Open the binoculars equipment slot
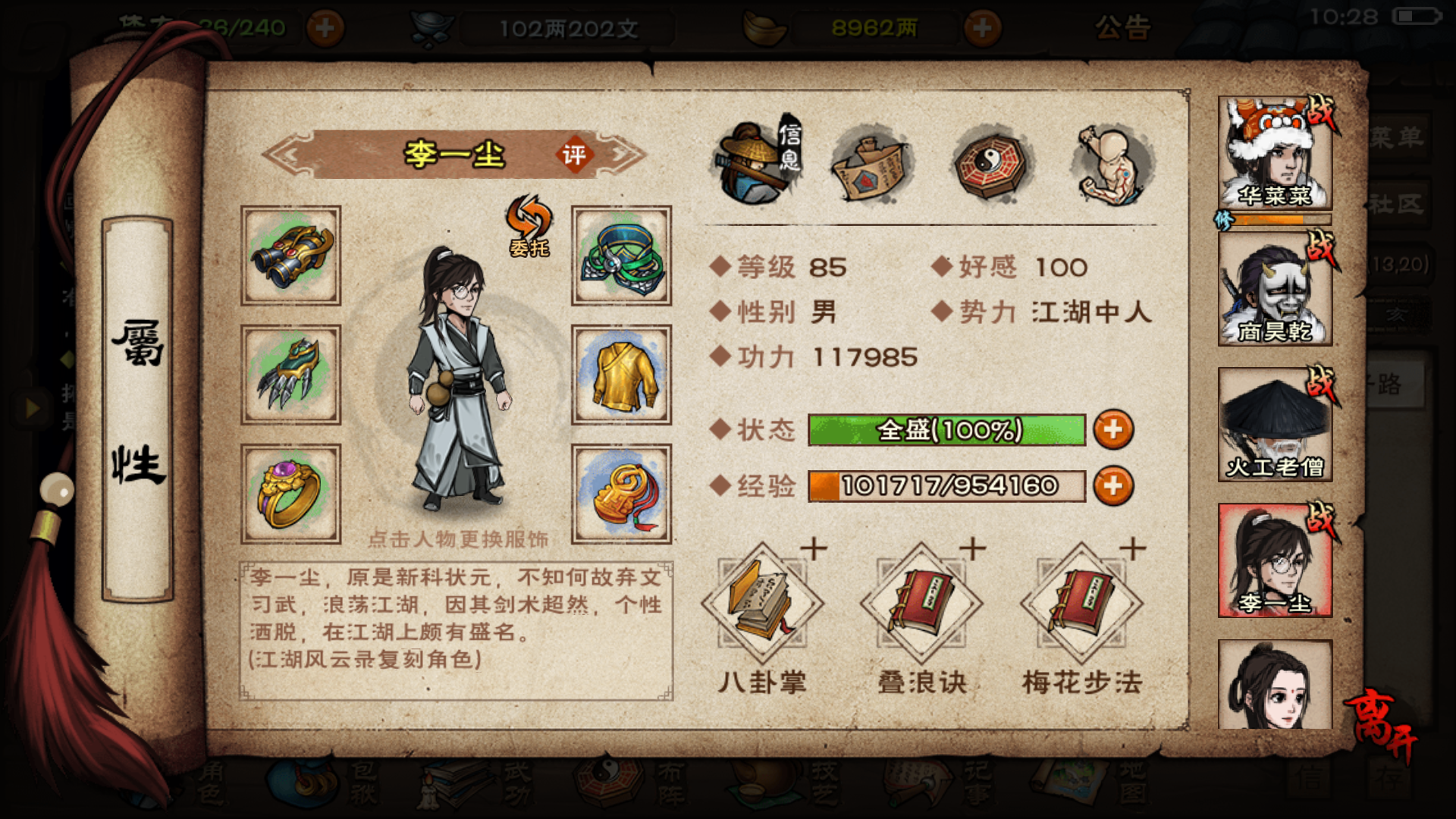The width and height of the screenshot is (1456, 819). 290,256
